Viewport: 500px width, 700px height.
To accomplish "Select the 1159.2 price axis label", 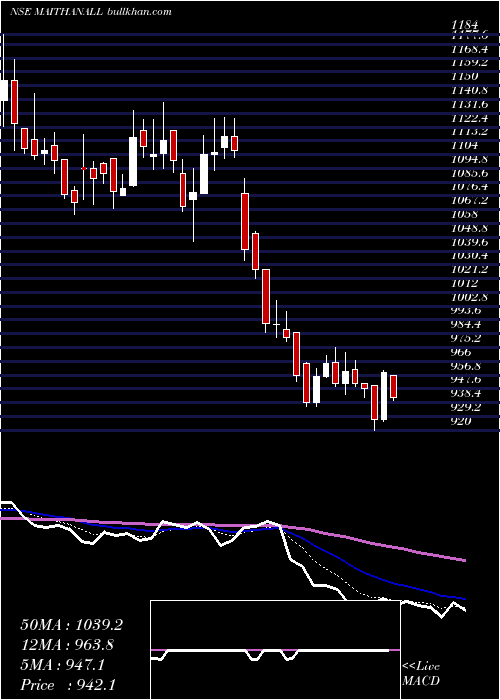I will [x=469, y=62].
